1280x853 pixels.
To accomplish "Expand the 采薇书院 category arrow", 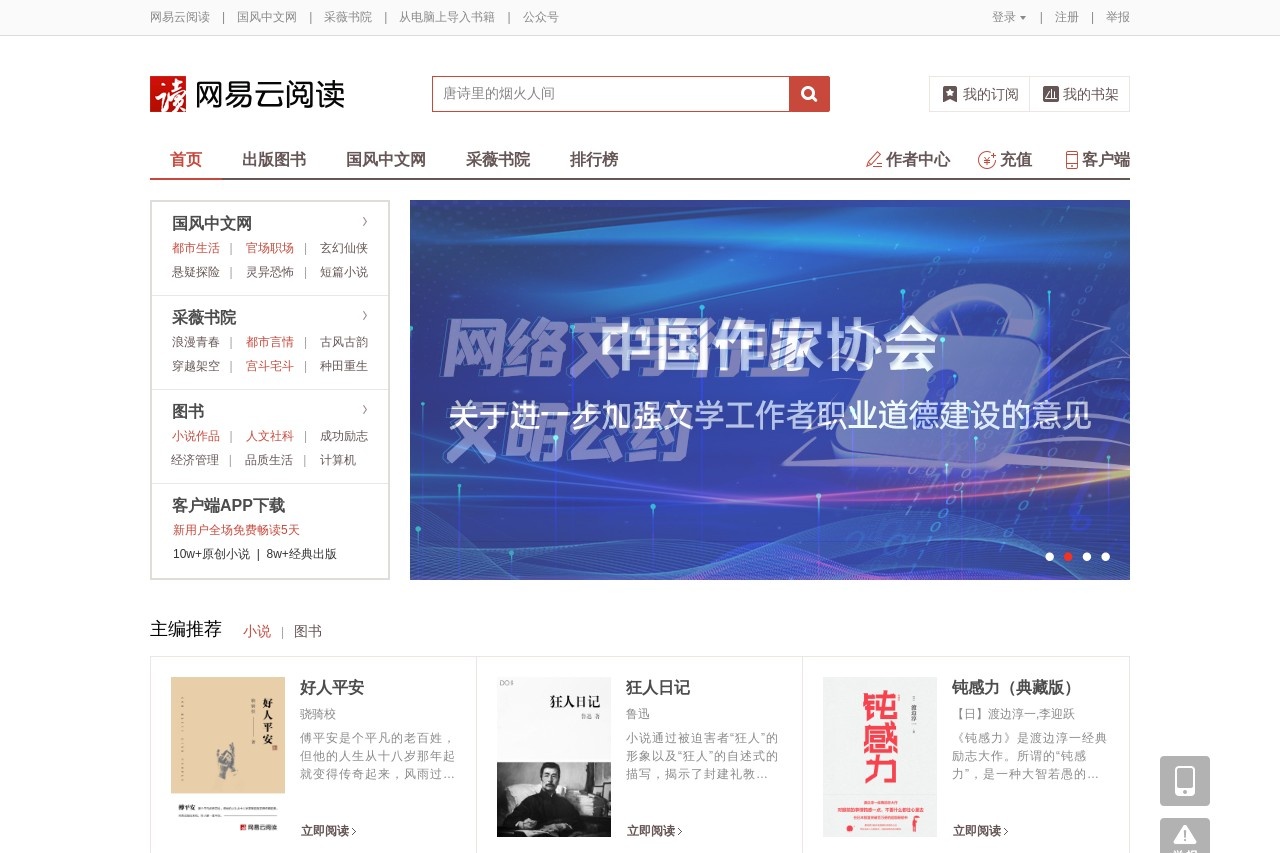I will coord(365,316).
